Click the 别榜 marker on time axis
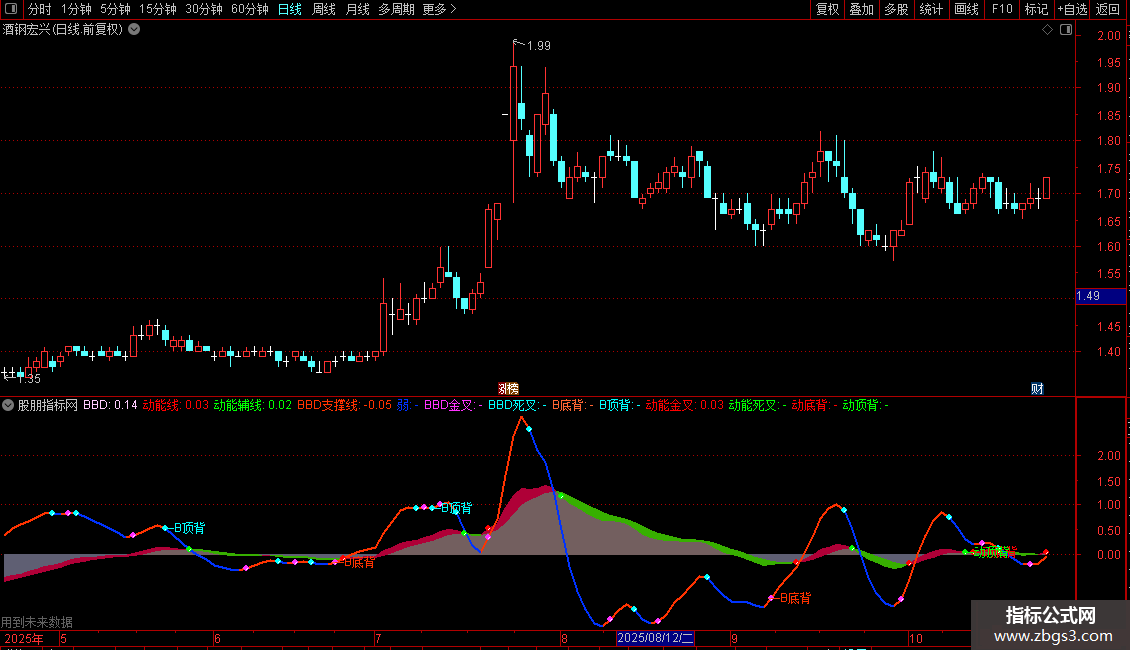The image size is (1130, 650). [x=508, y=389]
